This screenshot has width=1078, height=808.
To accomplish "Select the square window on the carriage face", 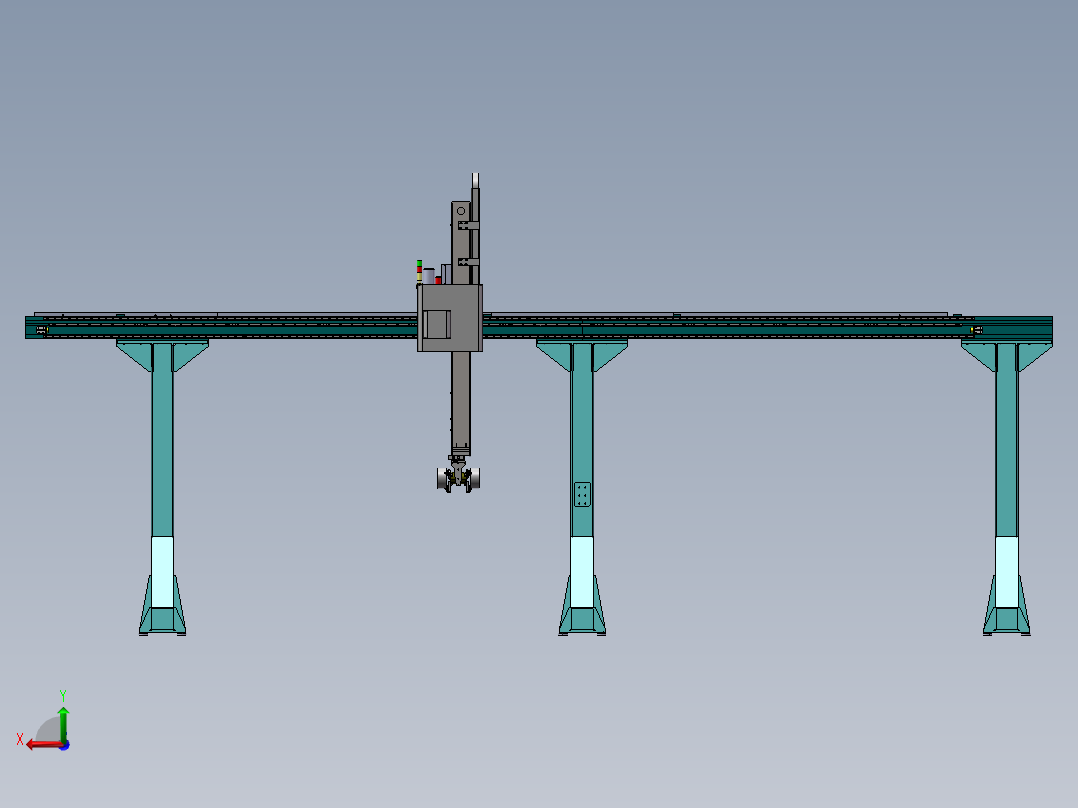I will (x=437, y=325).
